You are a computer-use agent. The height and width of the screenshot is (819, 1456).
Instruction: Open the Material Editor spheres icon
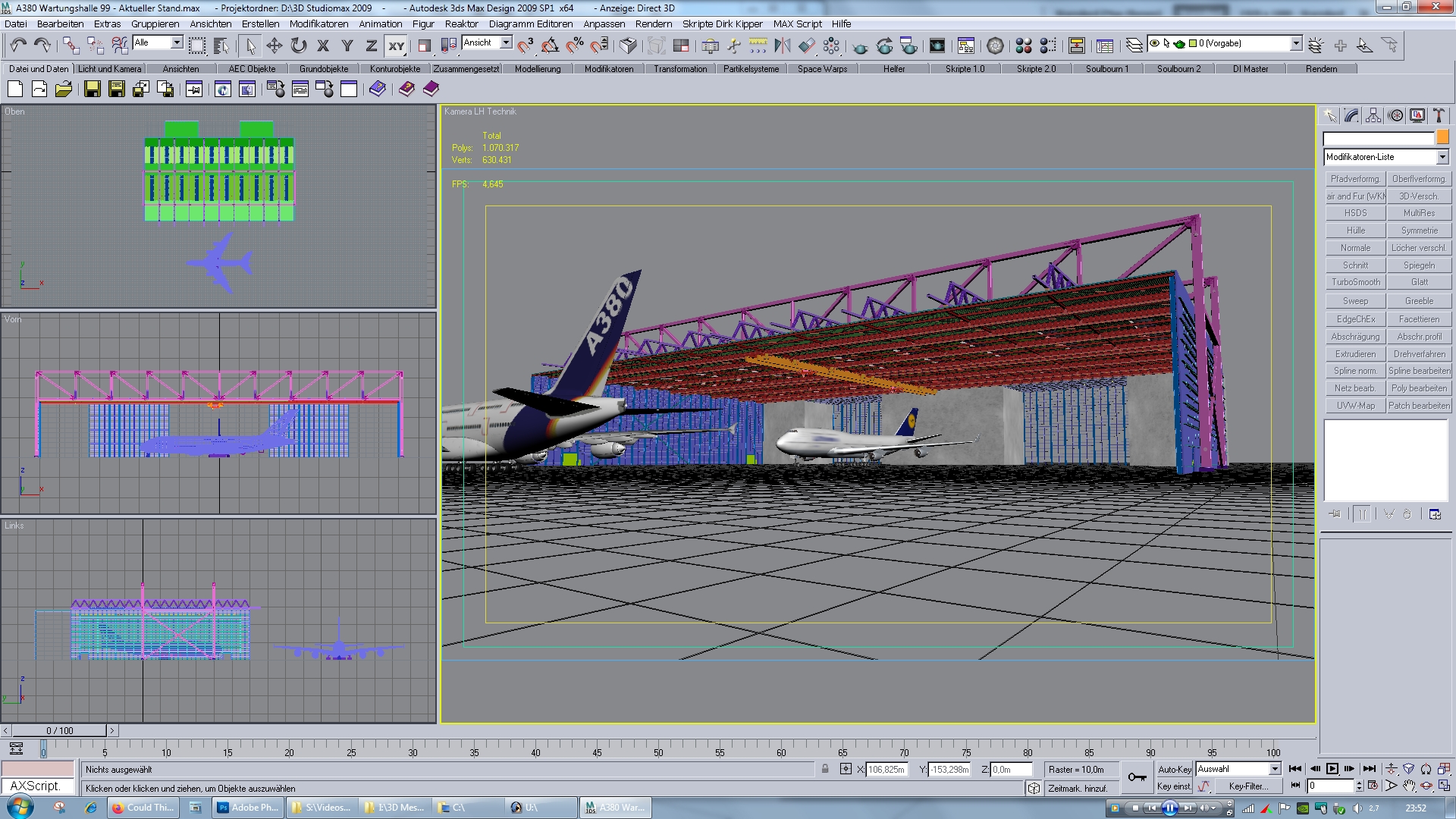pyautogui.click(x=1023, y=45)
